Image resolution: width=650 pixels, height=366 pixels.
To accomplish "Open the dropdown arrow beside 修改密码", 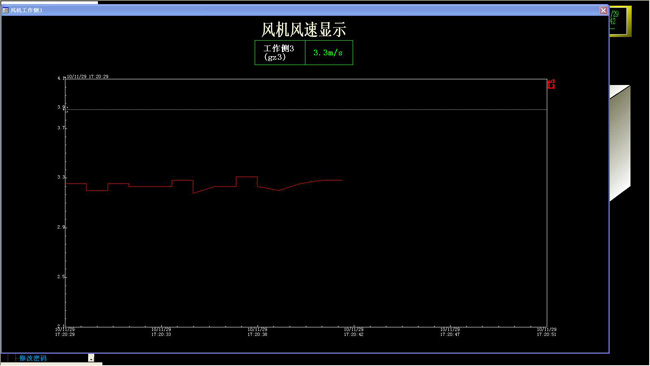I will pos(91,358).
